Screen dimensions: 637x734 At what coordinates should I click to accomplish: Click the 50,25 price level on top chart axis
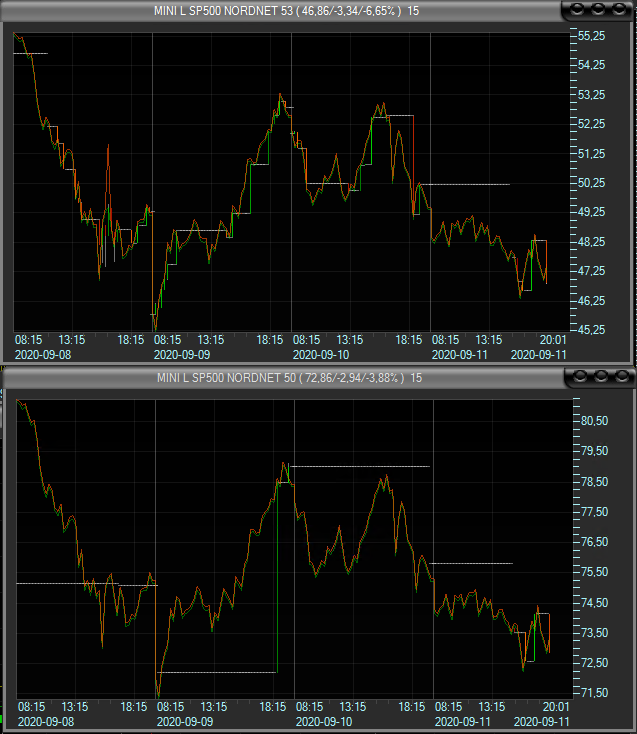point(592,183)
